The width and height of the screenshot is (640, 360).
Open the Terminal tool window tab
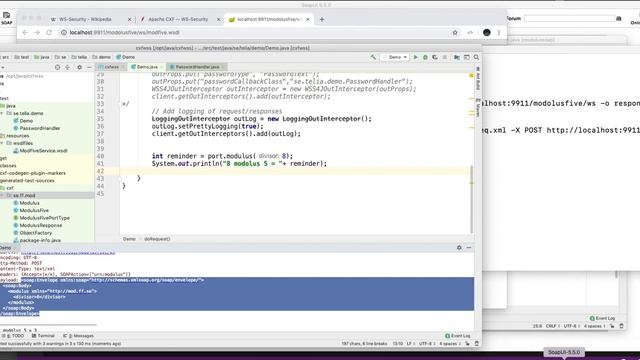43,336
